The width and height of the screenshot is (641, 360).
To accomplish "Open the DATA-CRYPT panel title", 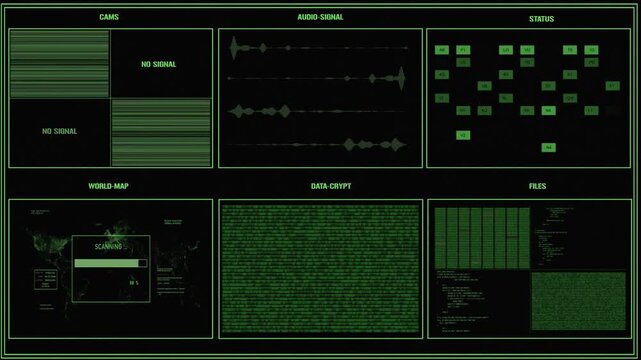I will (331, 186).
